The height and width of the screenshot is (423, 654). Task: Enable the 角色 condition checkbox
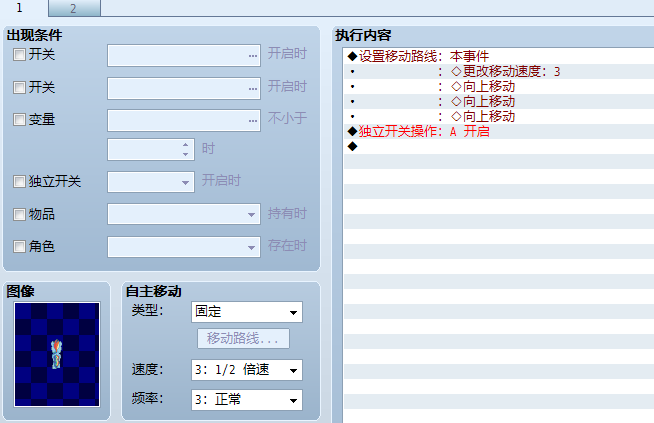(x=19, y=247)
